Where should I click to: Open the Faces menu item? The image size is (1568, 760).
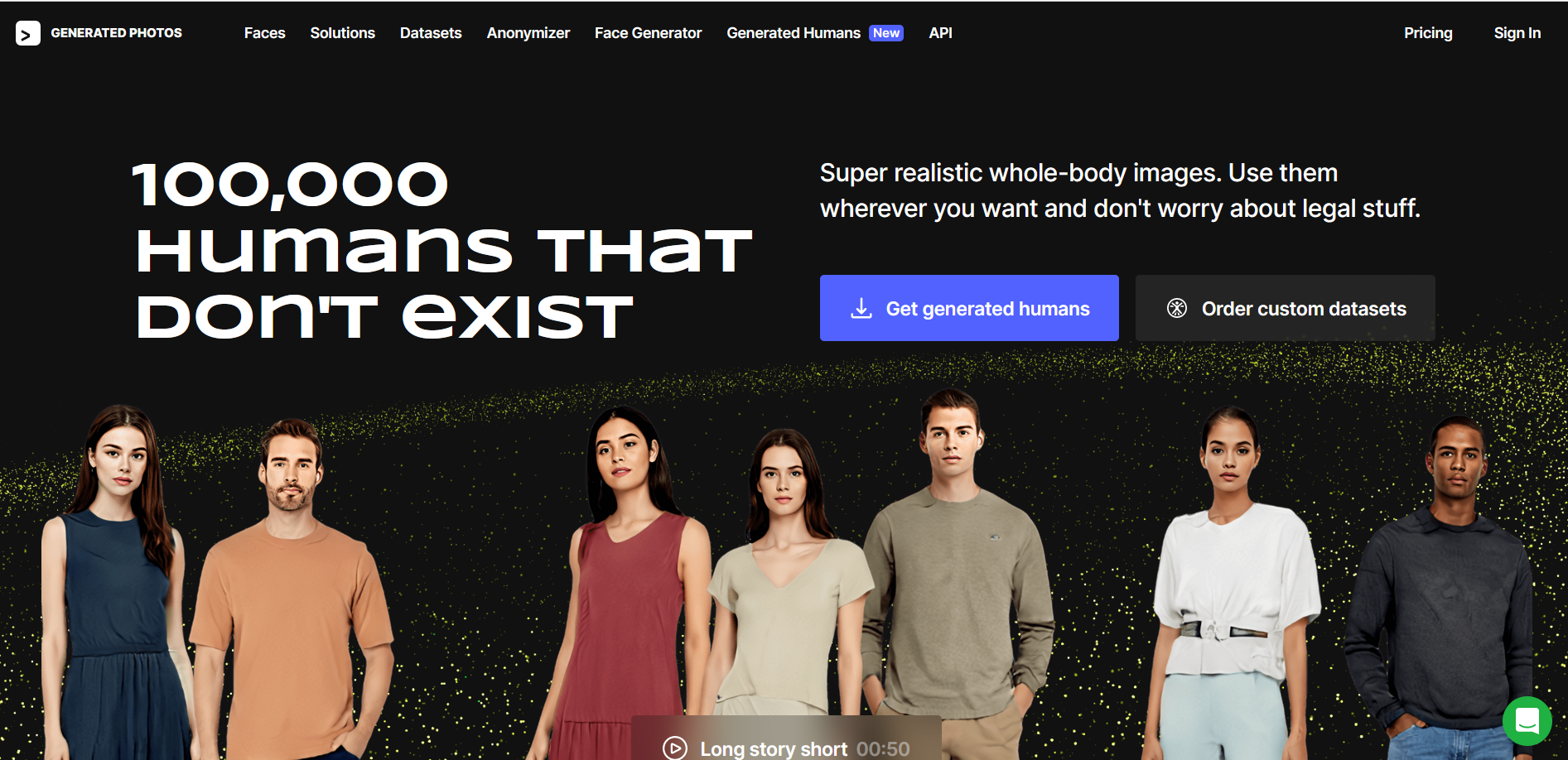[x=265, y=33]
